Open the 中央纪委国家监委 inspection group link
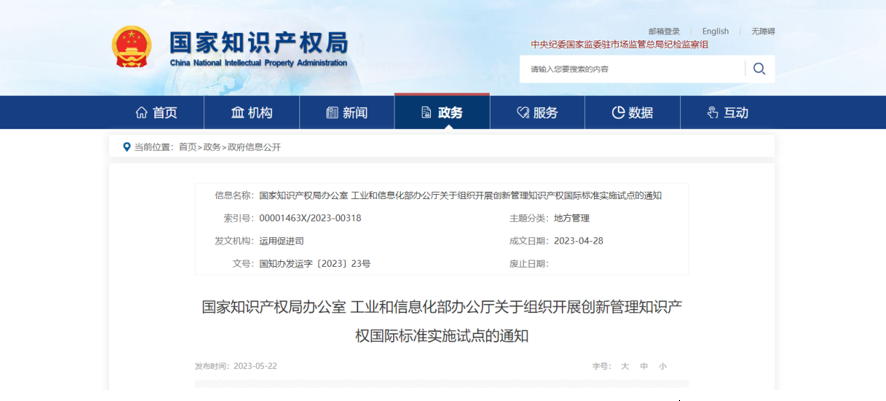The width and height of the screenshot is (886, 401). pos(619,45)
